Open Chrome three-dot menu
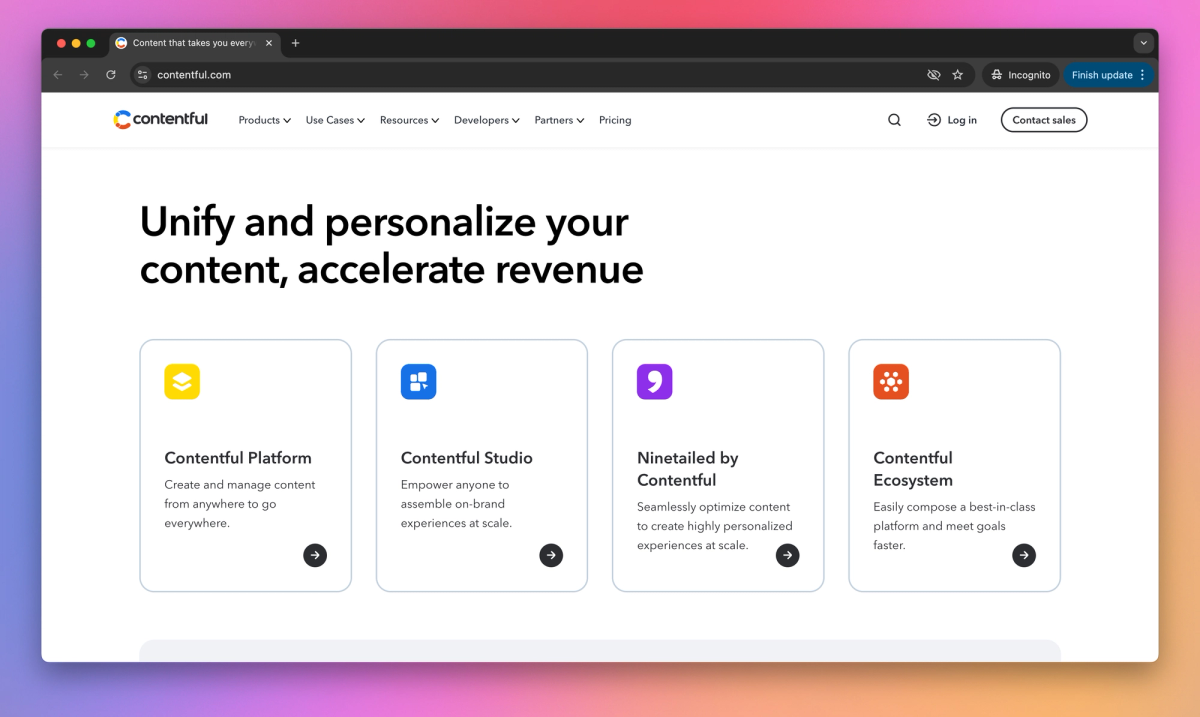This screenshot has height=717, width=1200. point(1143,75)
